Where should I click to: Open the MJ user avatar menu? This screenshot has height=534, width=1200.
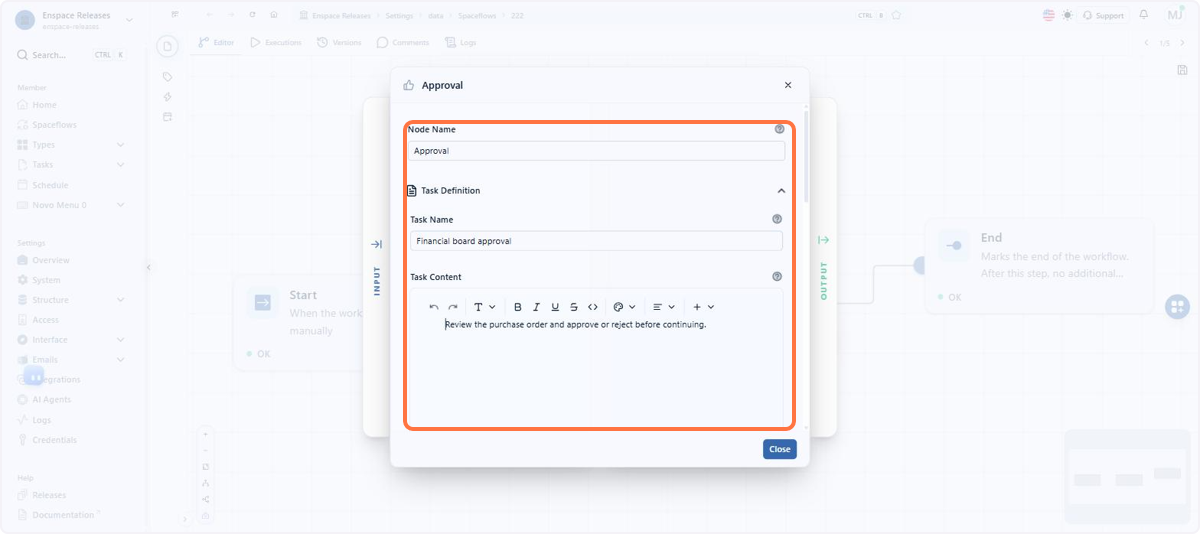pos(1175,15)
